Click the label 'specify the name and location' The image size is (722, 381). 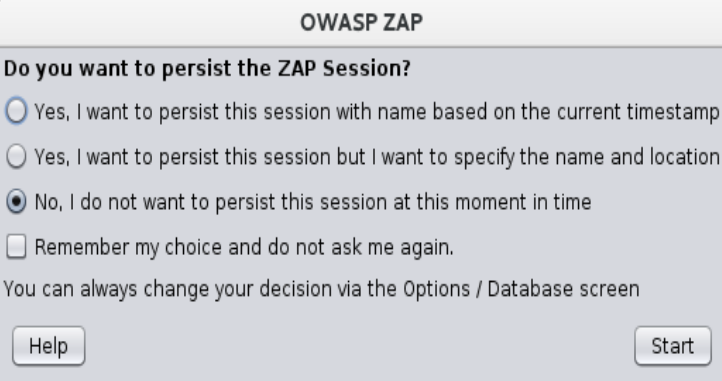(587, 157)
